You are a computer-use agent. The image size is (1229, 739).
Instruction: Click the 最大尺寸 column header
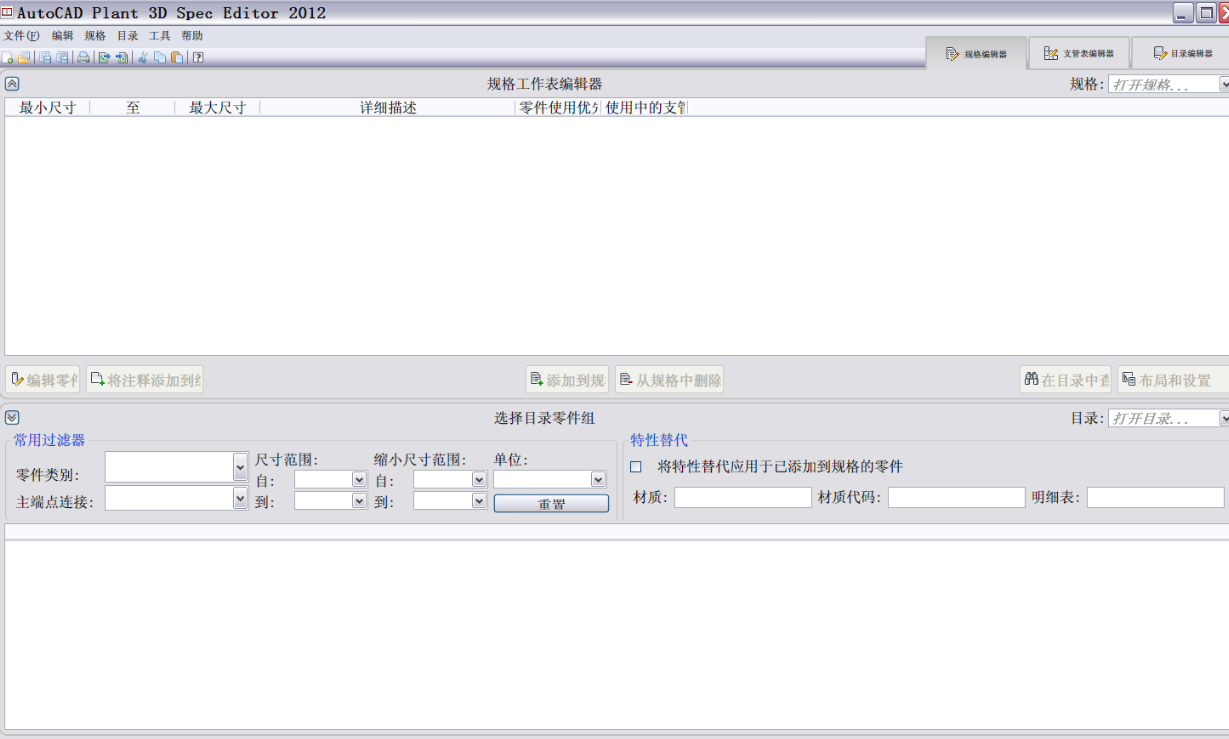tap(217, 108)
